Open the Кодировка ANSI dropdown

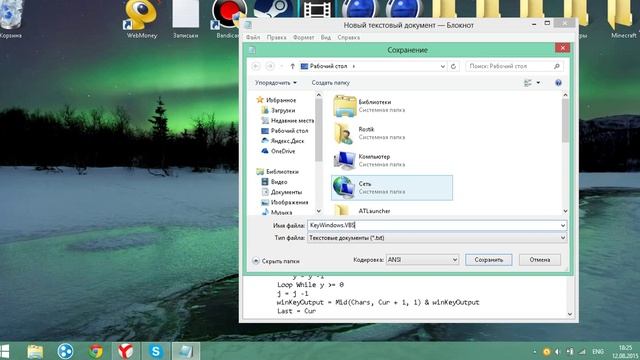pos(423,260)
